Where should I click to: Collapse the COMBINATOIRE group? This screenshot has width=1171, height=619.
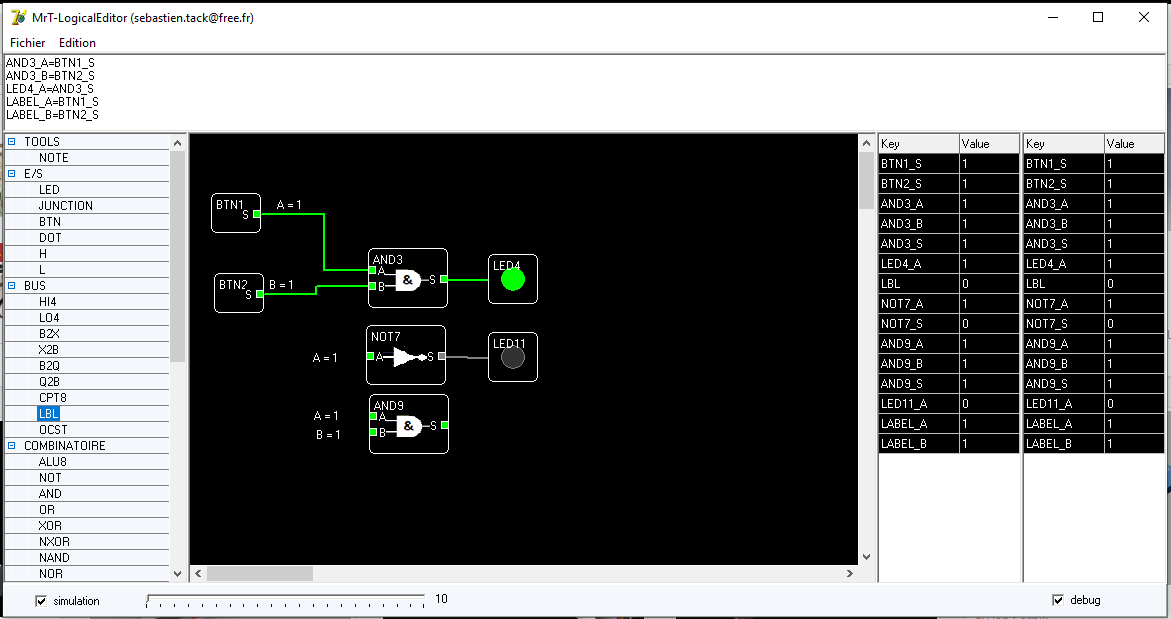(x=12, y=446)
